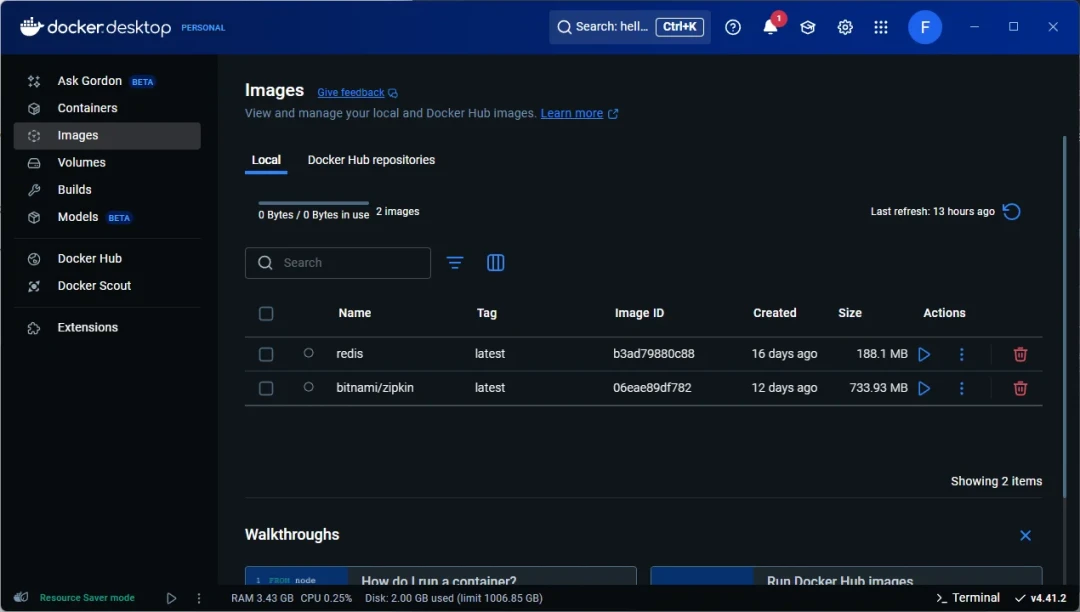Close the Walkthroughs section
The height and width of the screenshot is (612, 1080).
(x=1025, y=536)
